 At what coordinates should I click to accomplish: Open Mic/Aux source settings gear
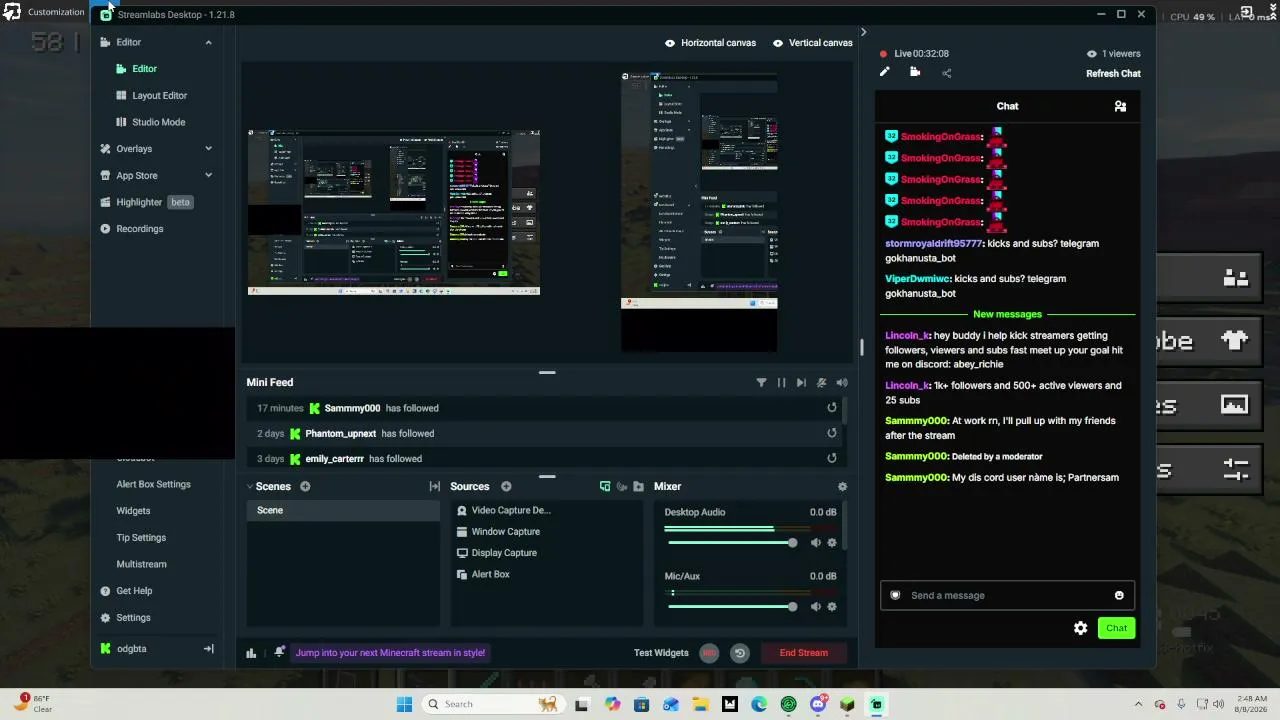coord(832,607)
